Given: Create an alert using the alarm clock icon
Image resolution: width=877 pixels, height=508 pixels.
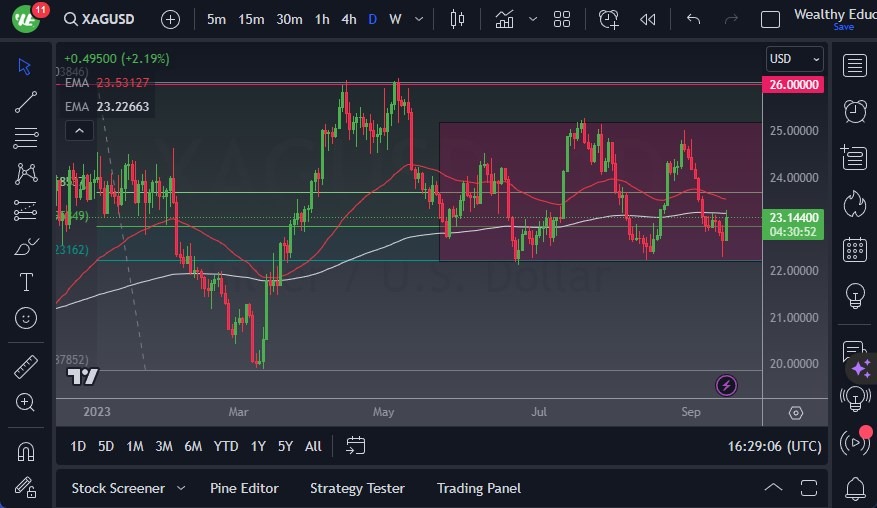Looking at the screenshot, I should (x=608, y=19).
